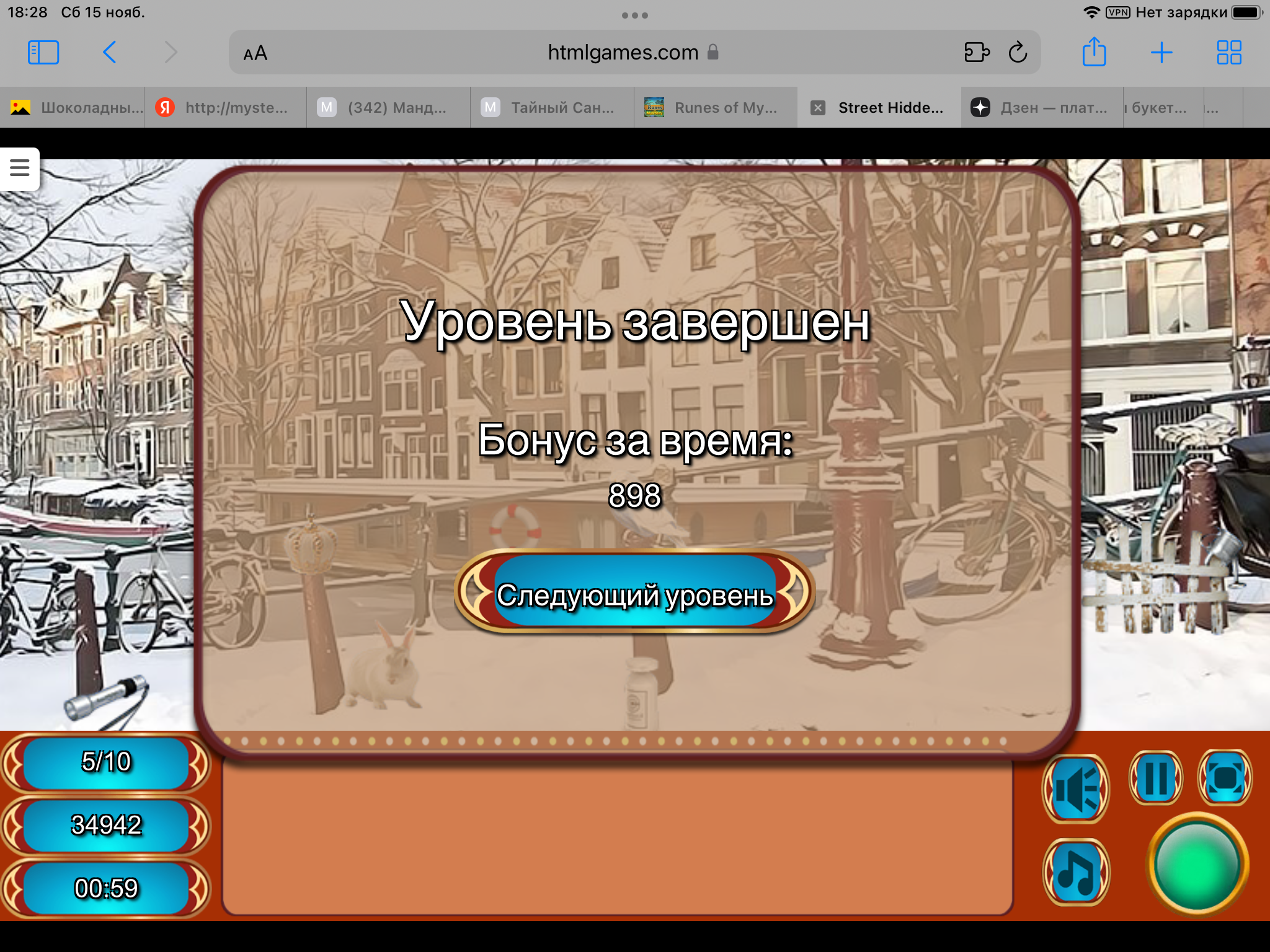The height and width of the screenshot is (952, 1270).
Task: Open the game hamburger menu
Action: click(x=20, y=167)
